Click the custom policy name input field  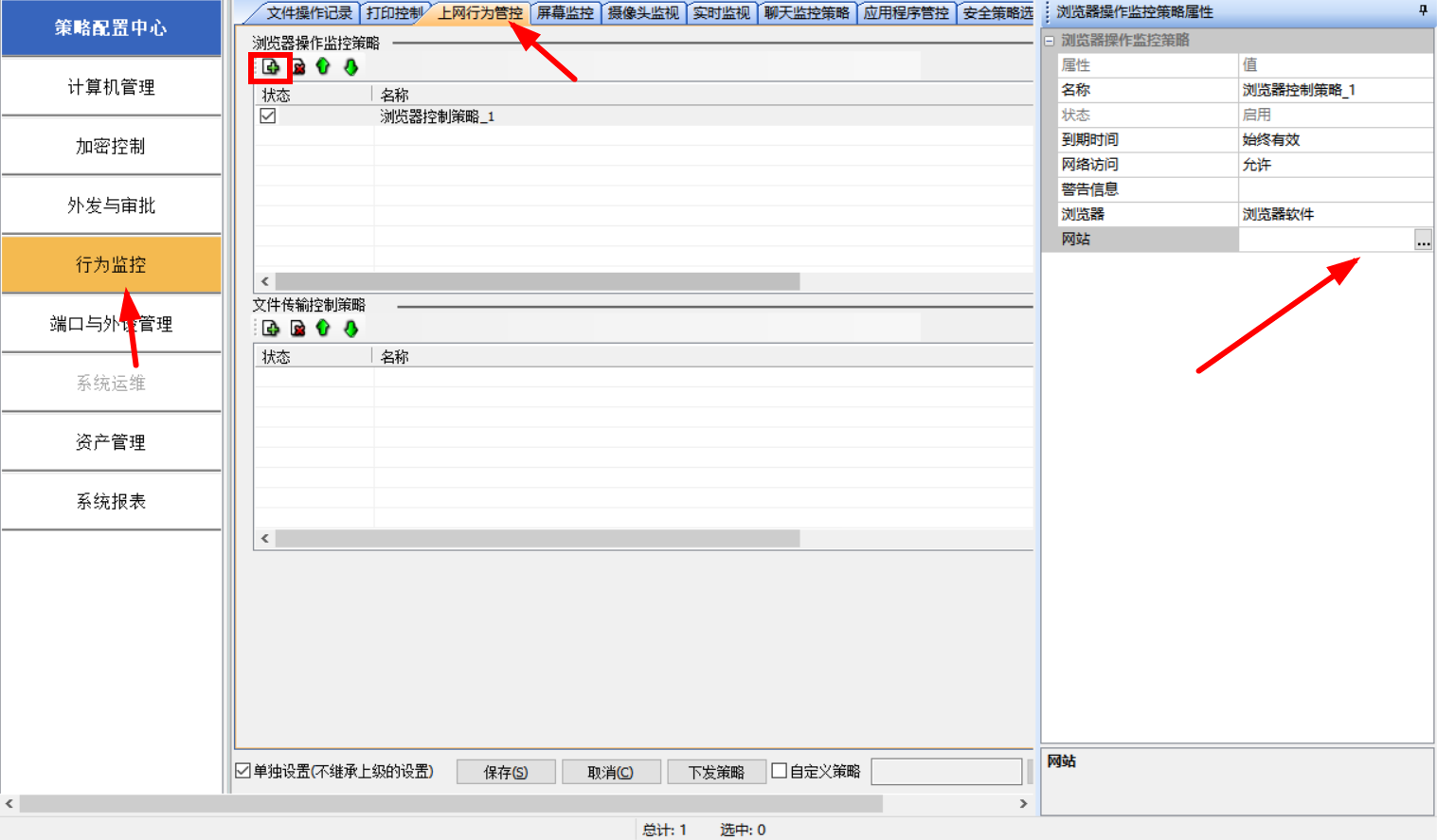[945, 772]
